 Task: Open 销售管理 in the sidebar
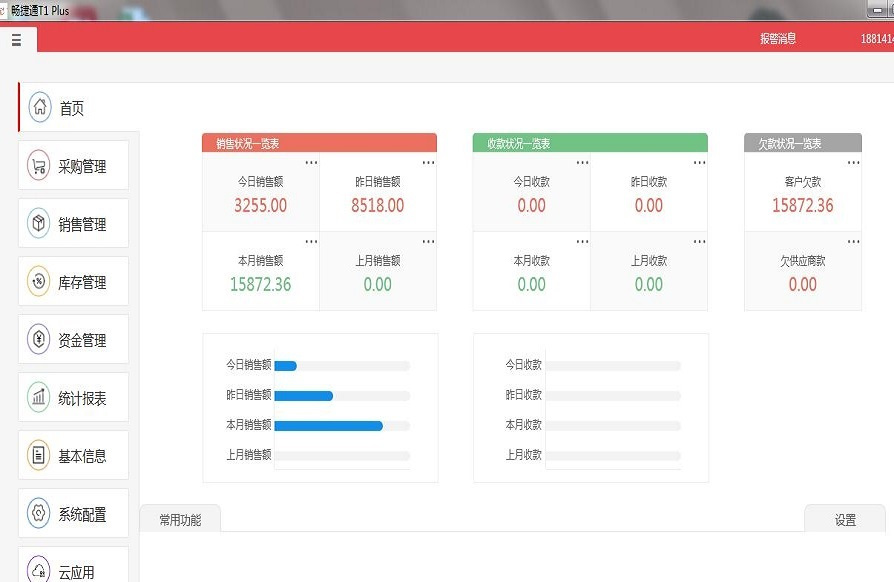[x=74, y=223]
